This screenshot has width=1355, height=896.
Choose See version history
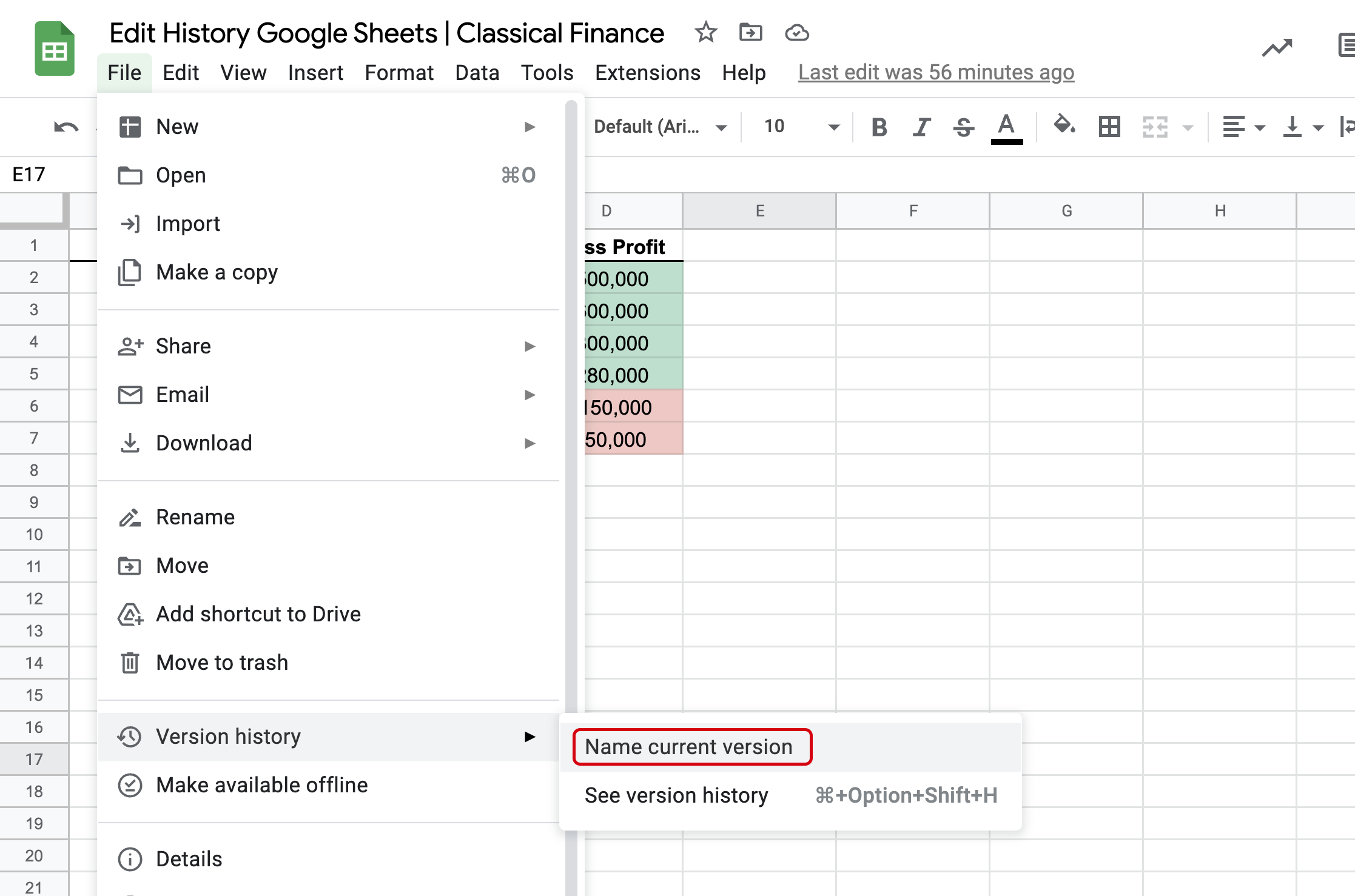(x=676, y=795)
